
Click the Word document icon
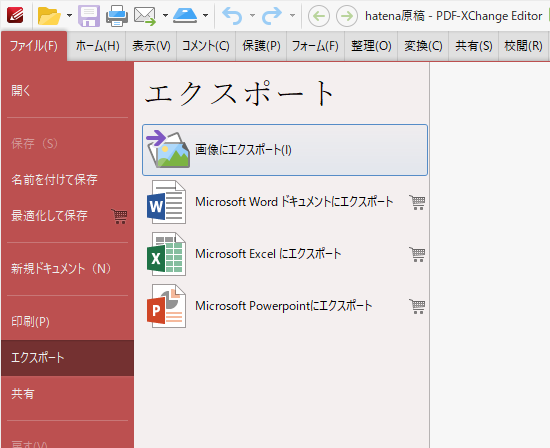(166, 202)
